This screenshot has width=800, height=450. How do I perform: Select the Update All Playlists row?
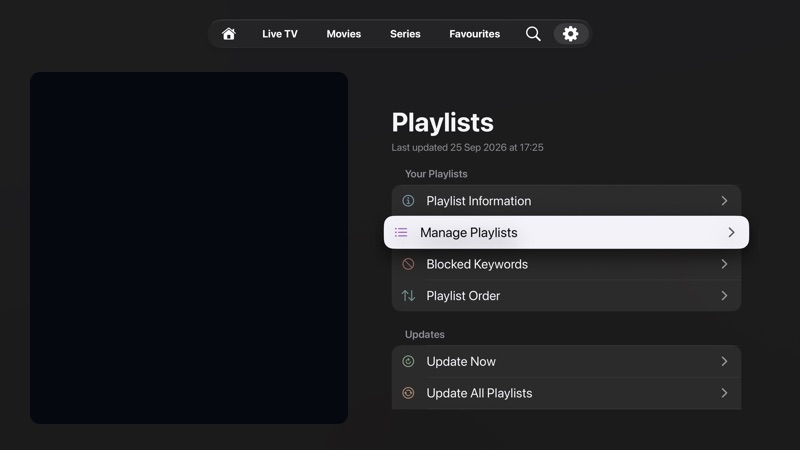pos(566,393)
